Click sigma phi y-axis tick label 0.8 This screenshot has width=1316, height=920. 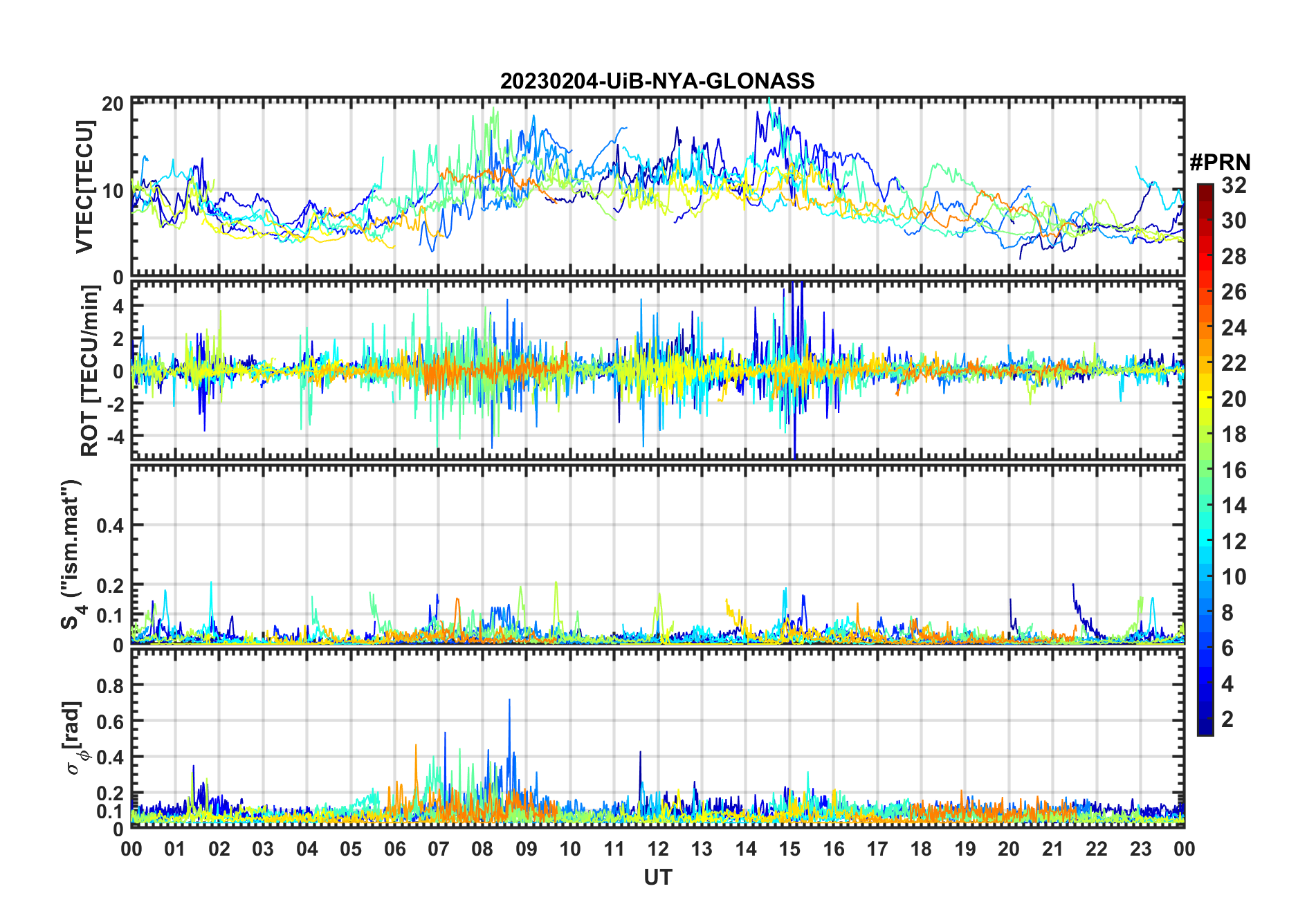[x=110, y=686]
